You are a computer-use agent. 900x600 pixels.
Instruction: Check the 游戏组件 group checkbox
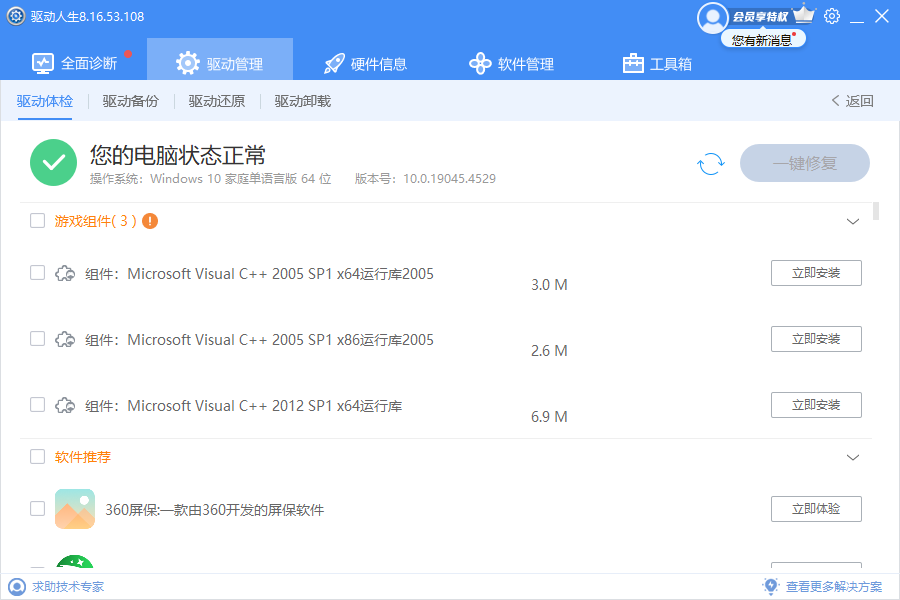pyautogui.click(x=37, y=221)
